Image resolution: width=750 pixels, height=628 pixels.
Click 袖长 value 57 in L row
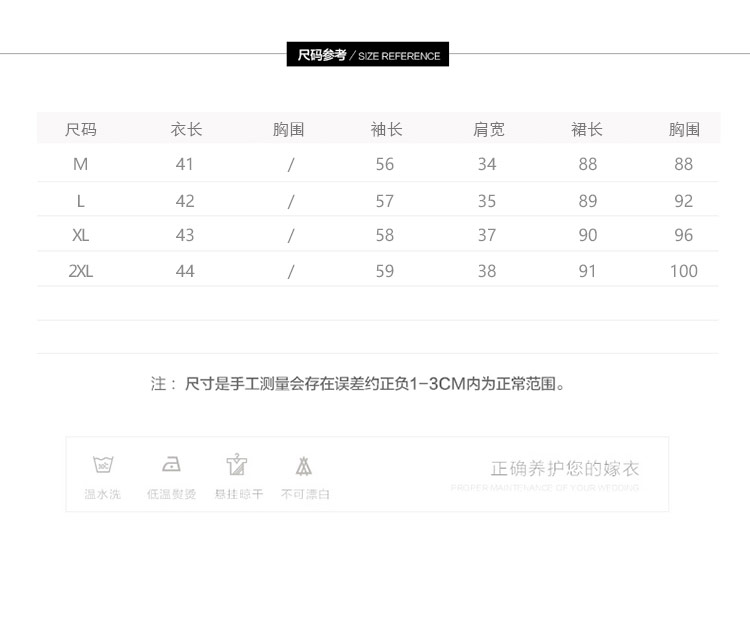(x=385, y=201)
